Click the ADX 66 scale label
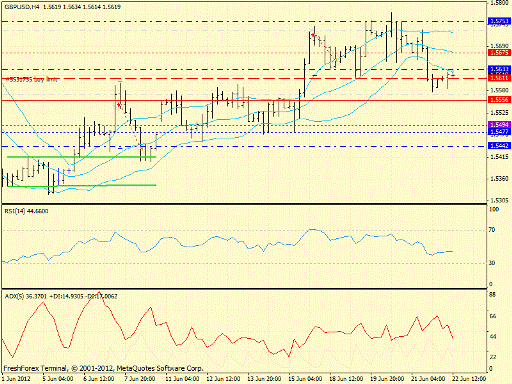 492,316
